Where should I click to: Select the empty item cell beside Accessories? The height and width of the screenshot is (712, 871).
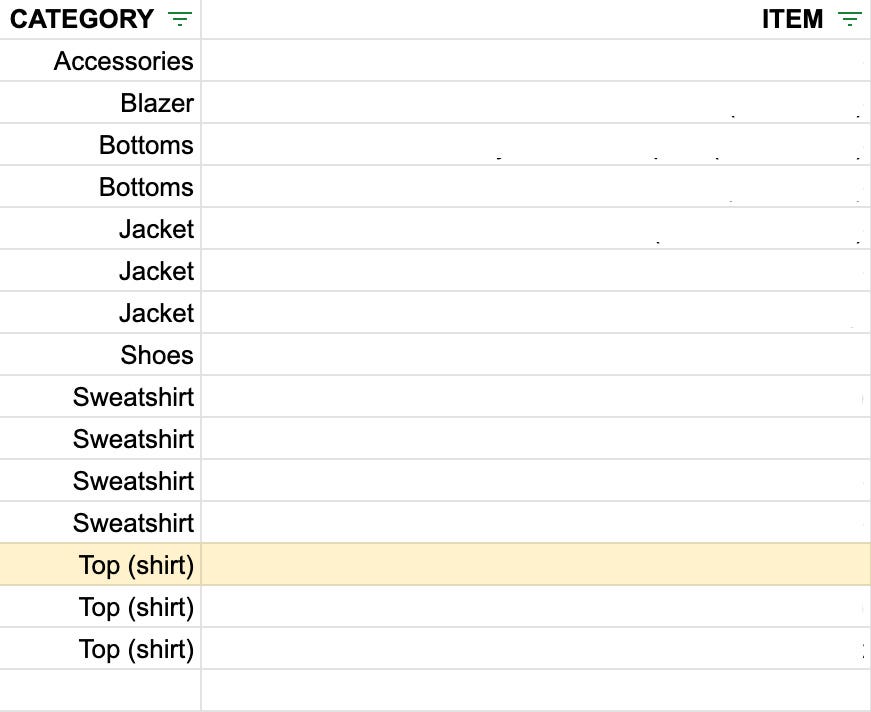[x=536, y=61]
